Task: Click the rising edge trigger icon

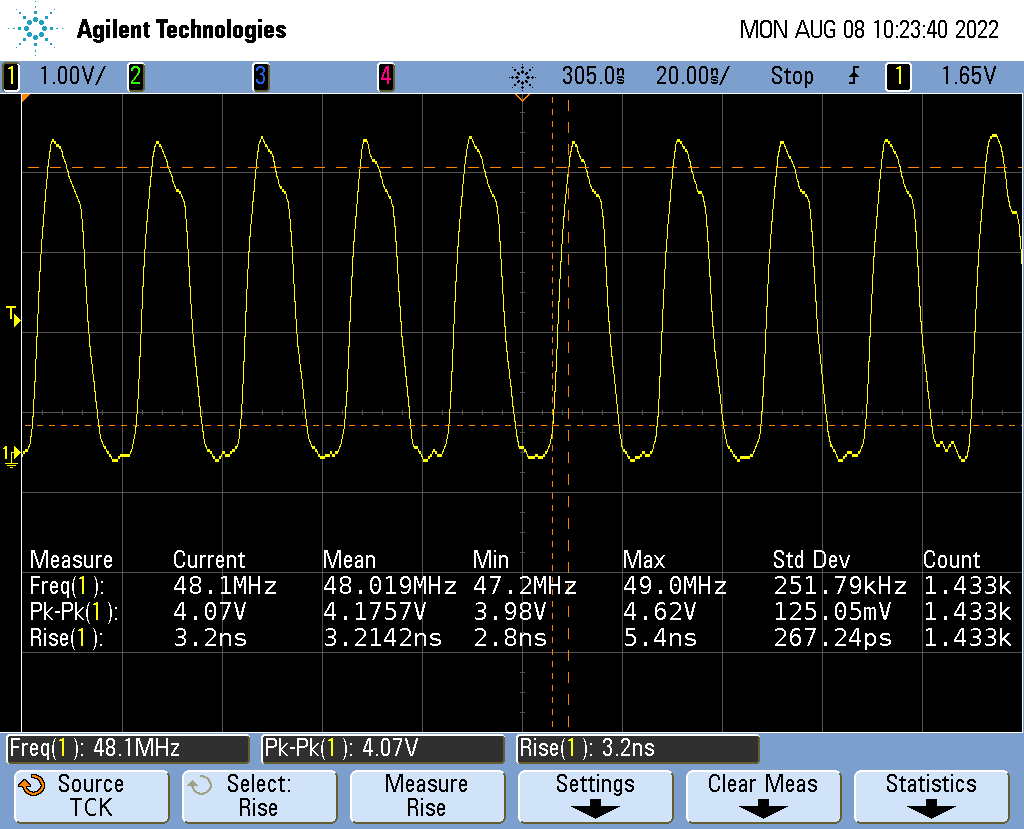Action: tap(853, 76)
